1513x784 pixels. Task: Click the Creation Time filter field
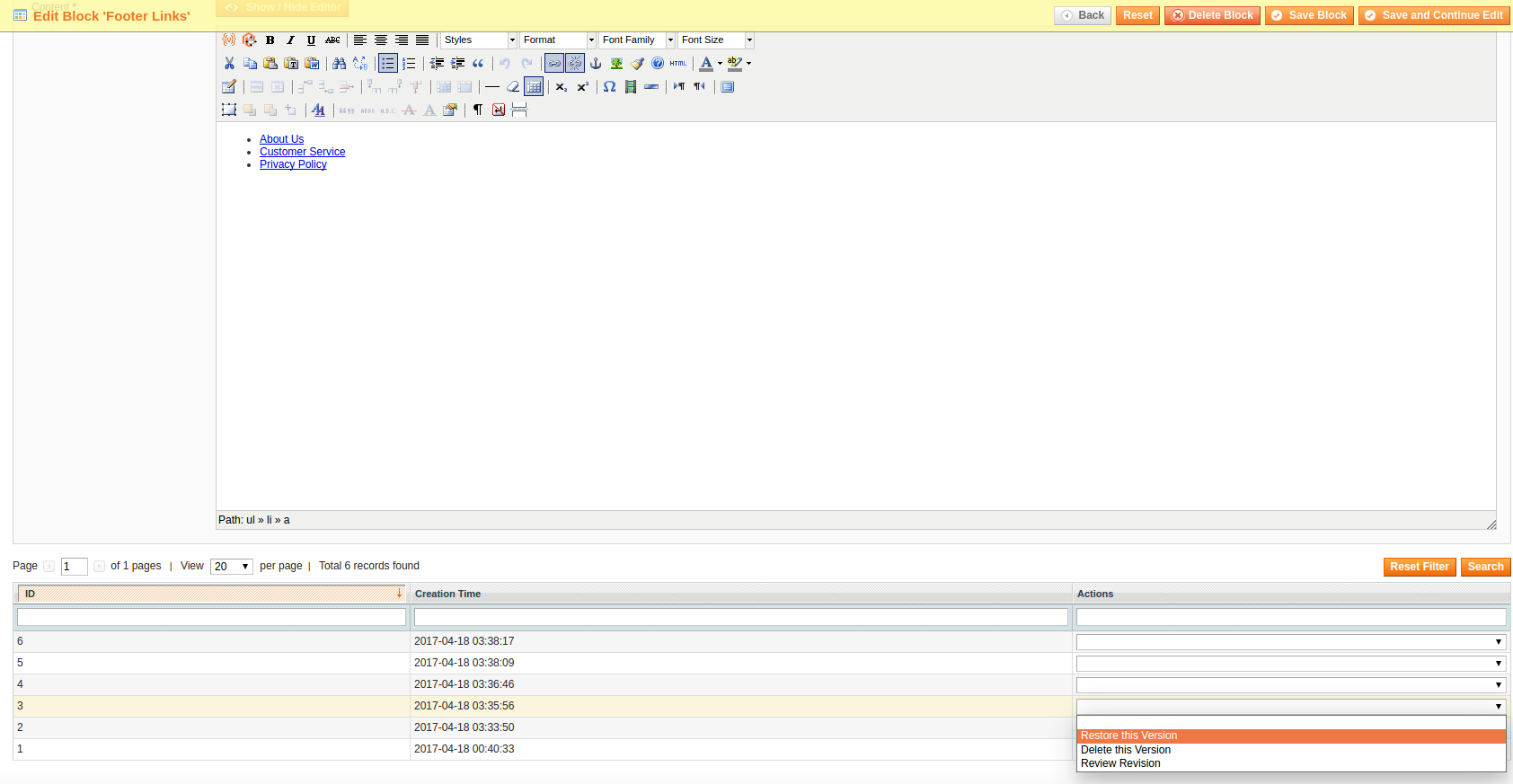tap(741, 617)
